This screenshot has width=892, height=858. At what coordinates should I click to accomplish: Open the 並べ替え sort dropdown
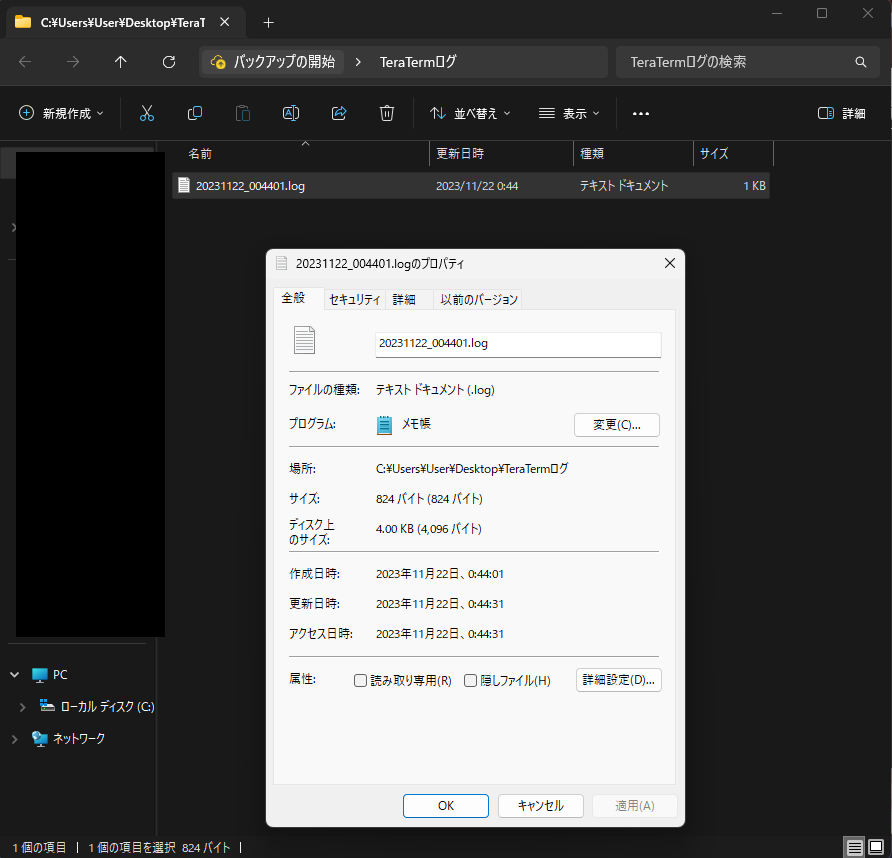point(470,113)
